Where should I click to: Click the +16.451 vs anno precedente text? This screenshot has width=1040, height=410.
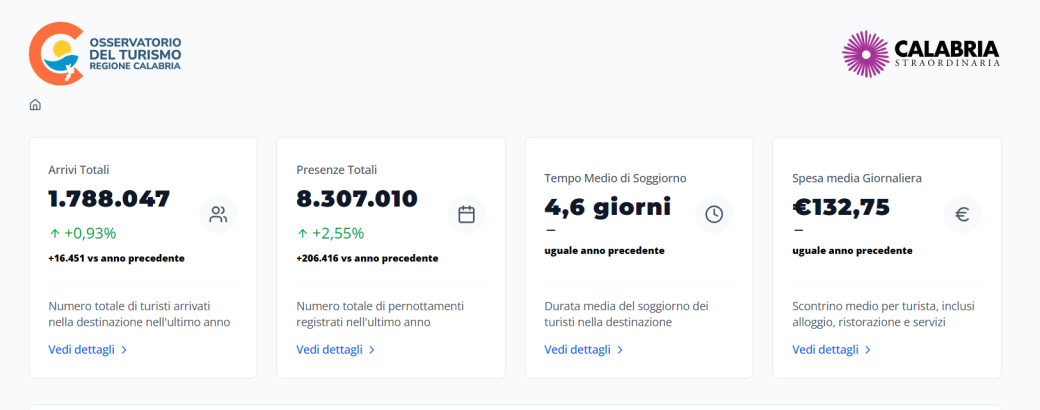click(x=116, y=258)
